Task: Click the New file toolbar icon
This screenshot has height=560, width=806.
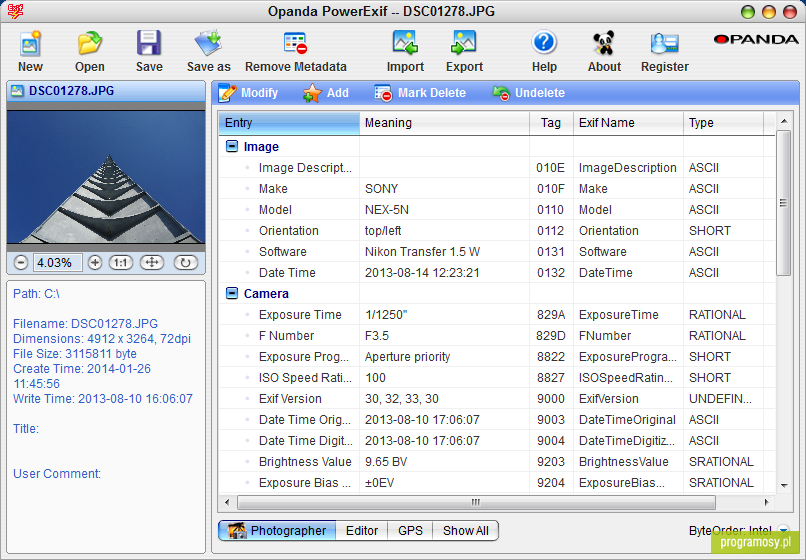Action: pos(30,43)
